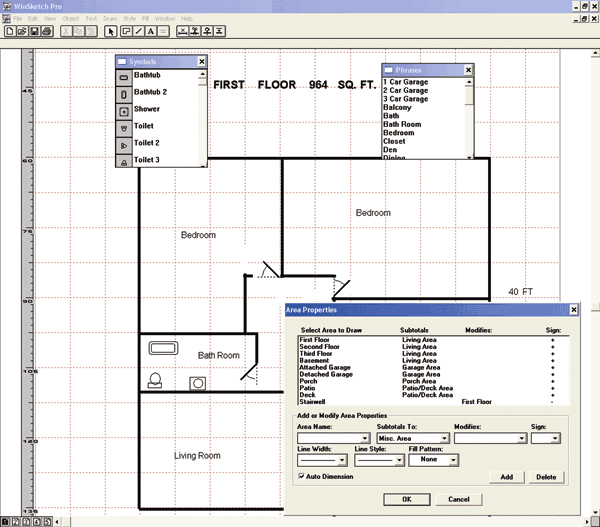This screenshot has width=600, height=527.
Task: Toggle the Auto Dimension checkbox
Action: [x=302, y=476]
